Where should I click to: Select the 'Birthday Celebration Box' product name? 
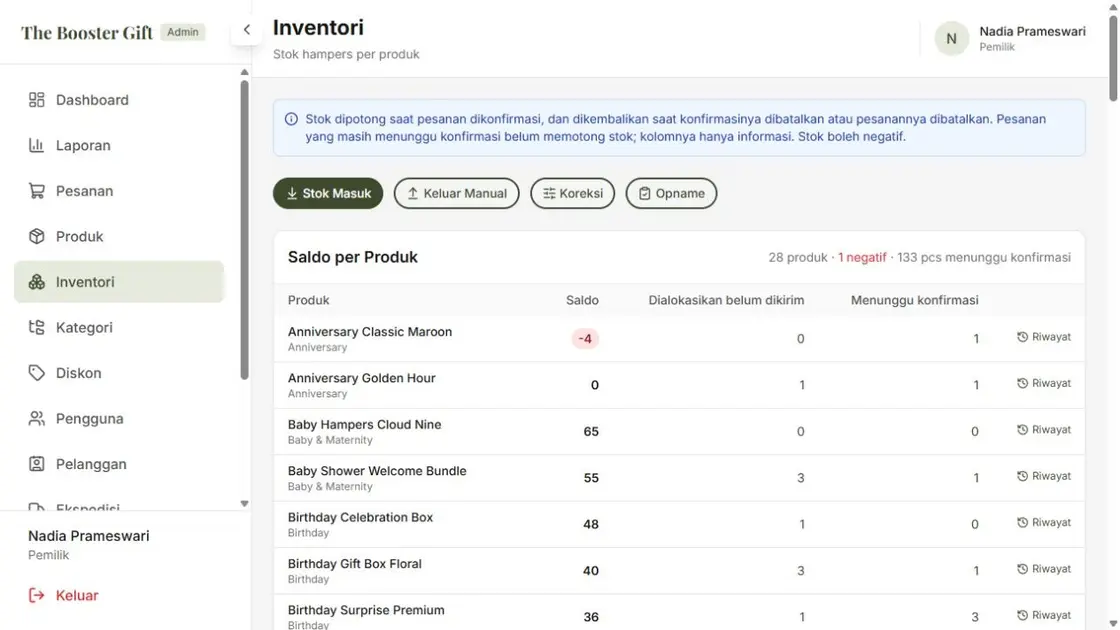click(360, 518)
